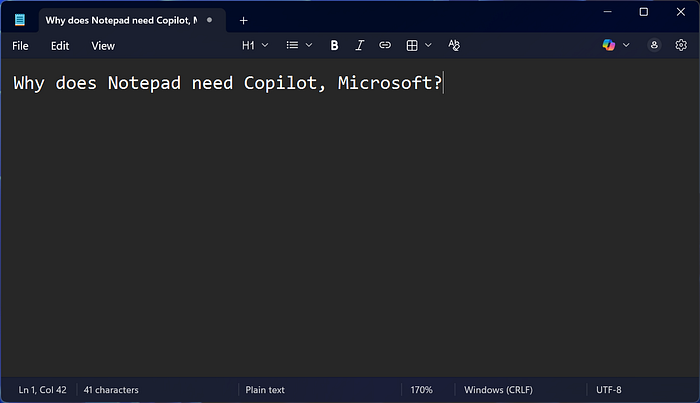Insert a link using the link icon
The width and height of the screenshot is (700, 403).
click(385, 45)
